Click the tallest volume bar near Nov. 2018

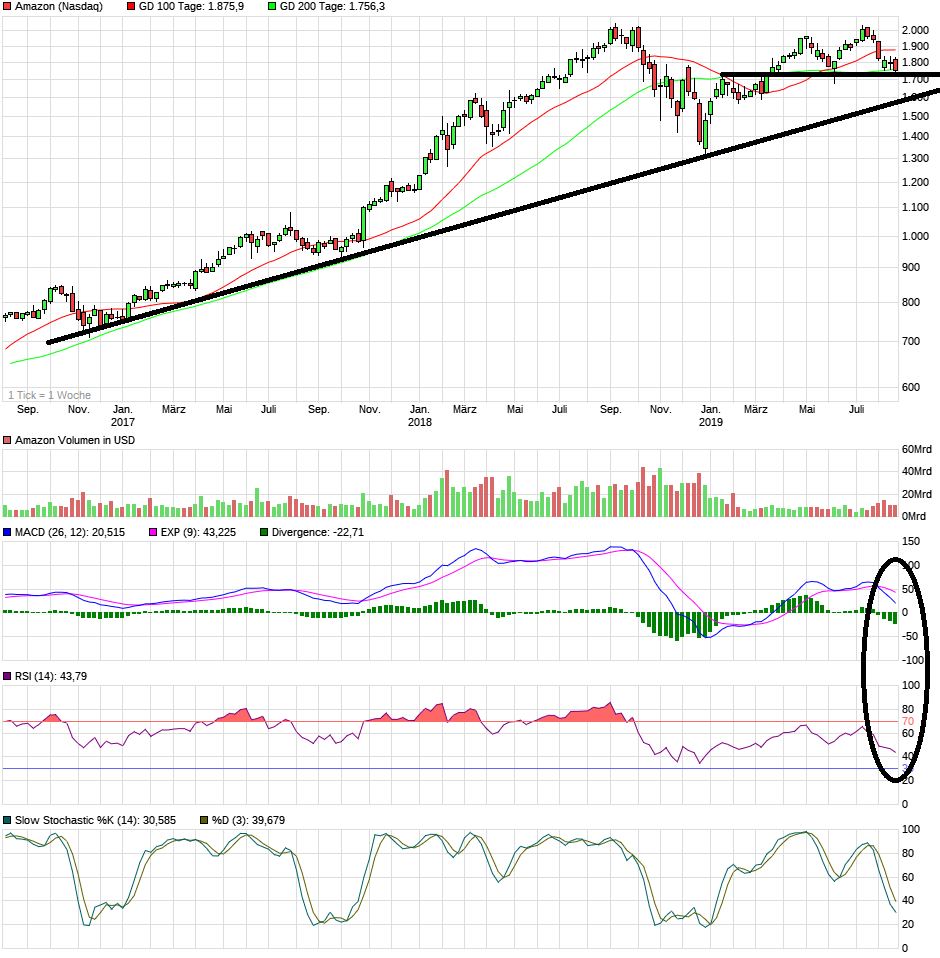point(643,492)
